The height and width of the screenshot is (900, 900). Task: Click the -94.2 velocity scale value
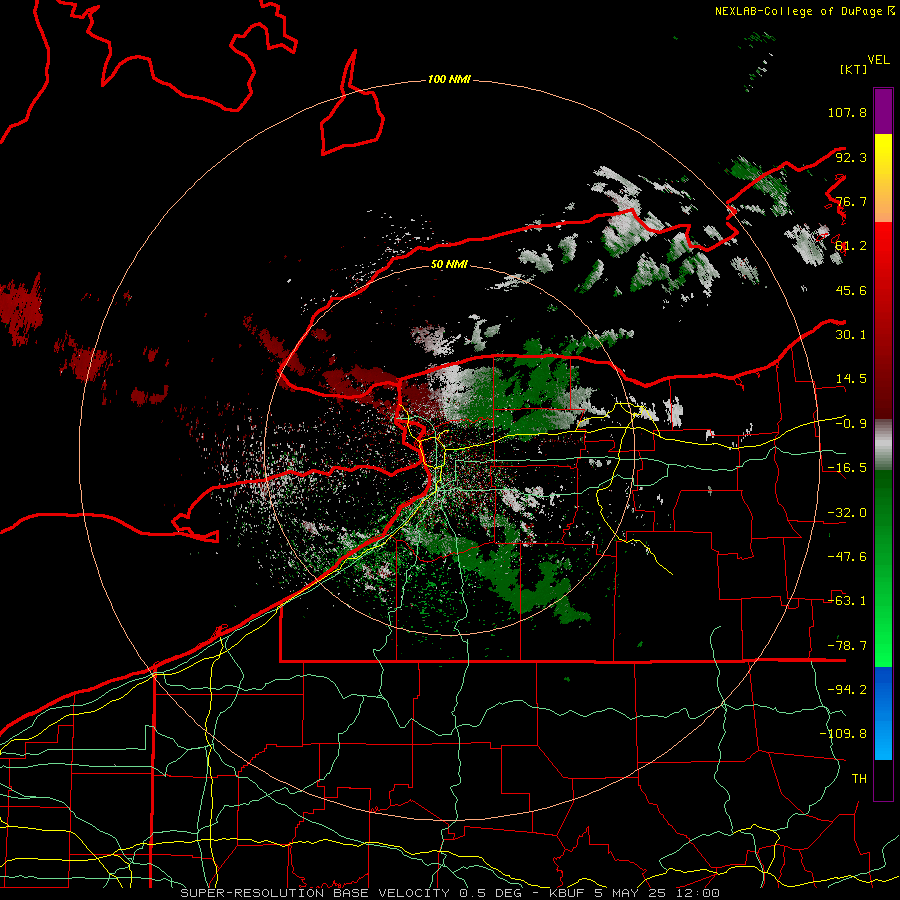point(847,690)
